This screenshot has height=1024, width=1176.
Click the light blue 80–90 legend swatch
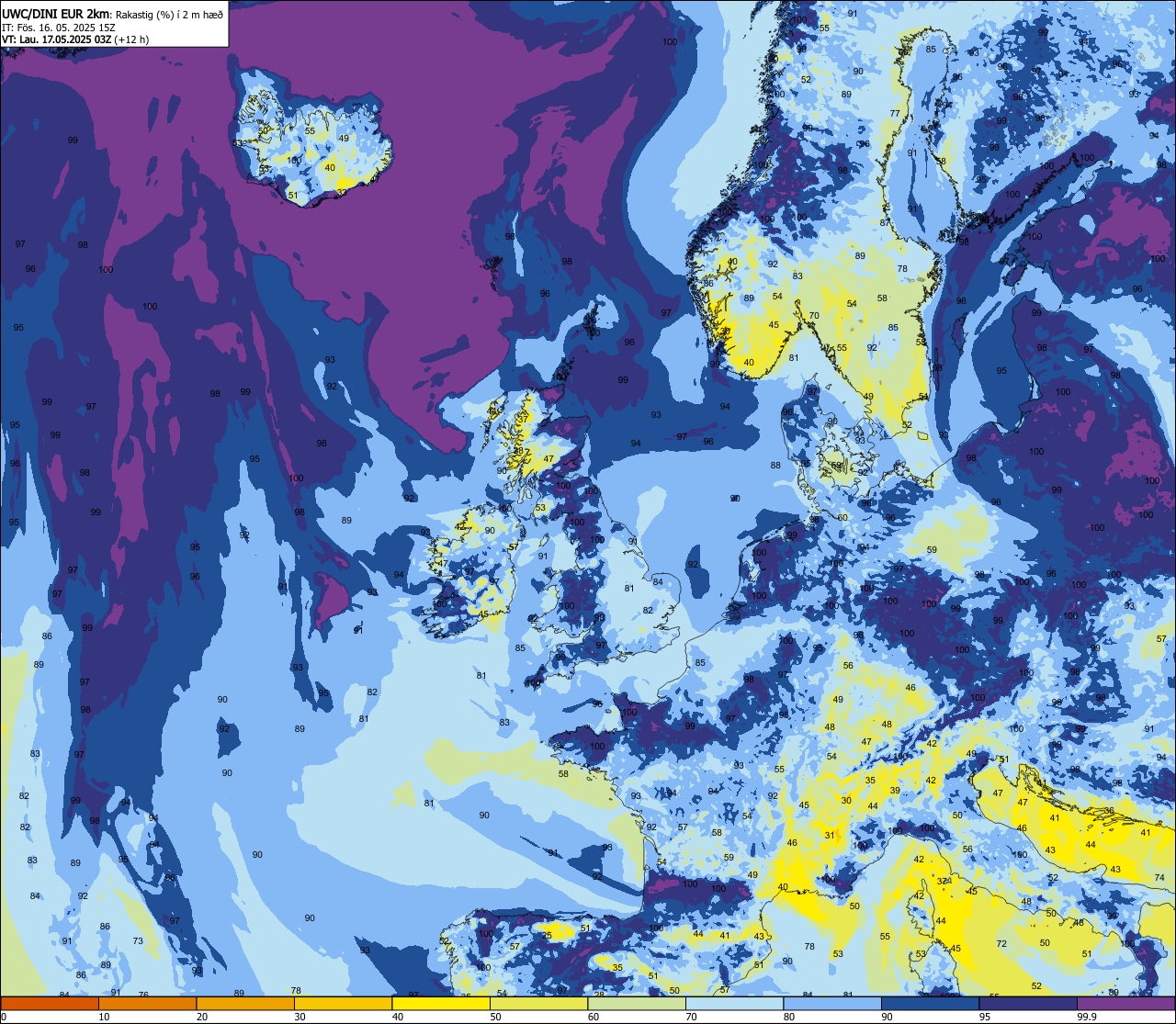pyautogui.click(x=832, y=1004)
